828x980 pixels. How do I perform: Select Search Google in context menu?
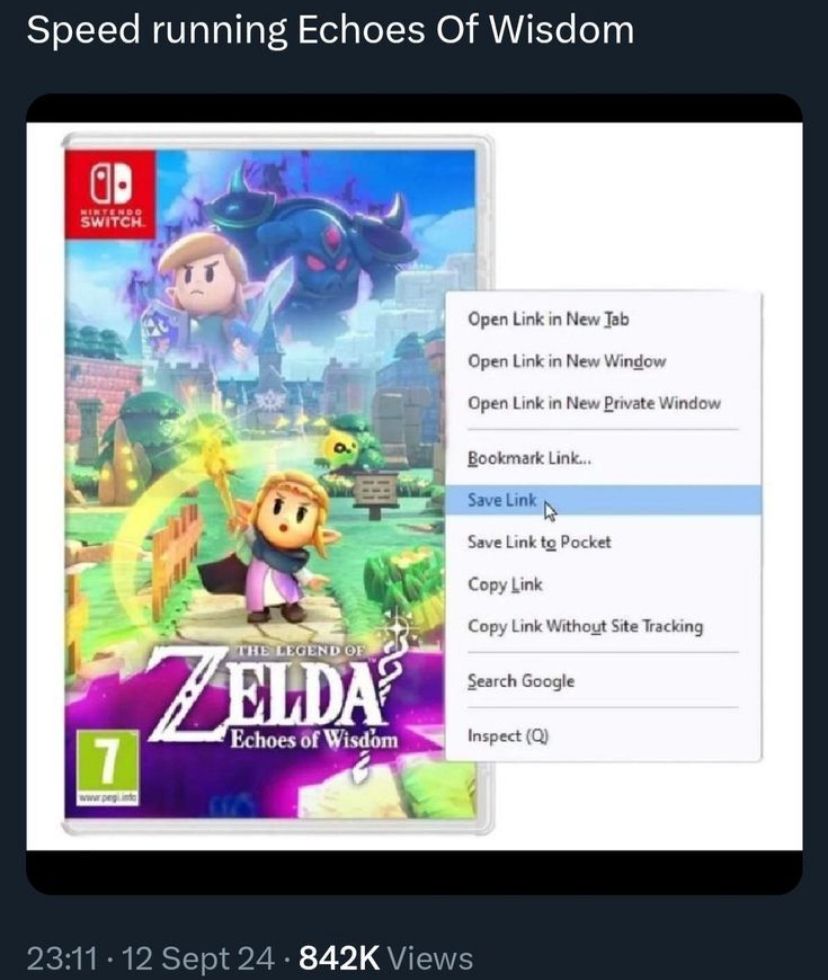pyautogui.click(x=604, y=681)
